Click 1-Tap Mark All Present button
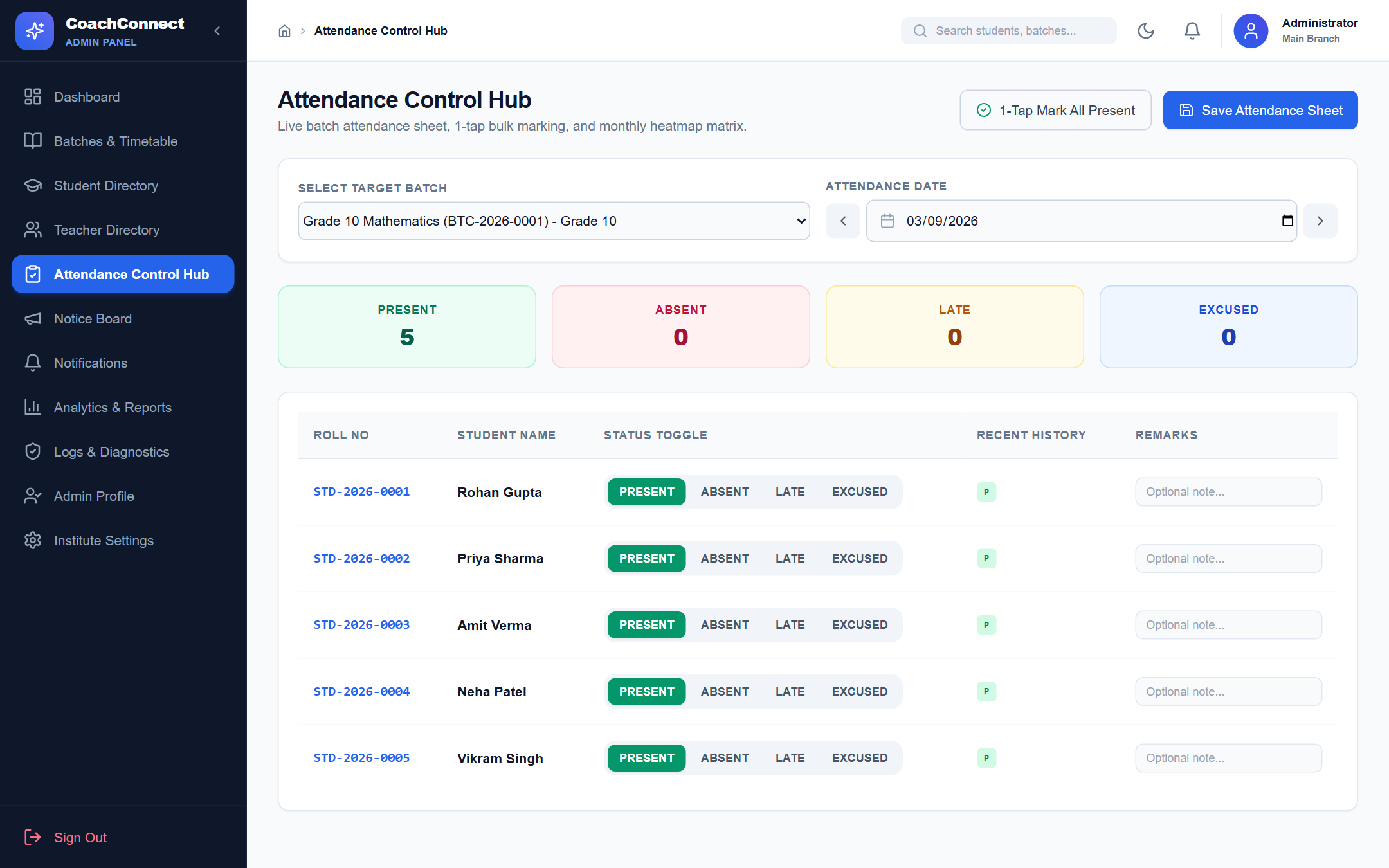 tap(1055, 110)
